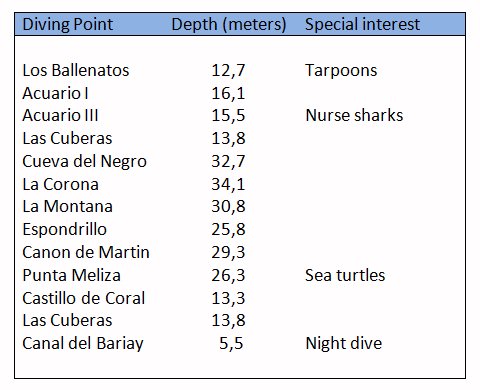Click the Cueva del Negro entry
The image size is (480, 390).
pos(84,162)
